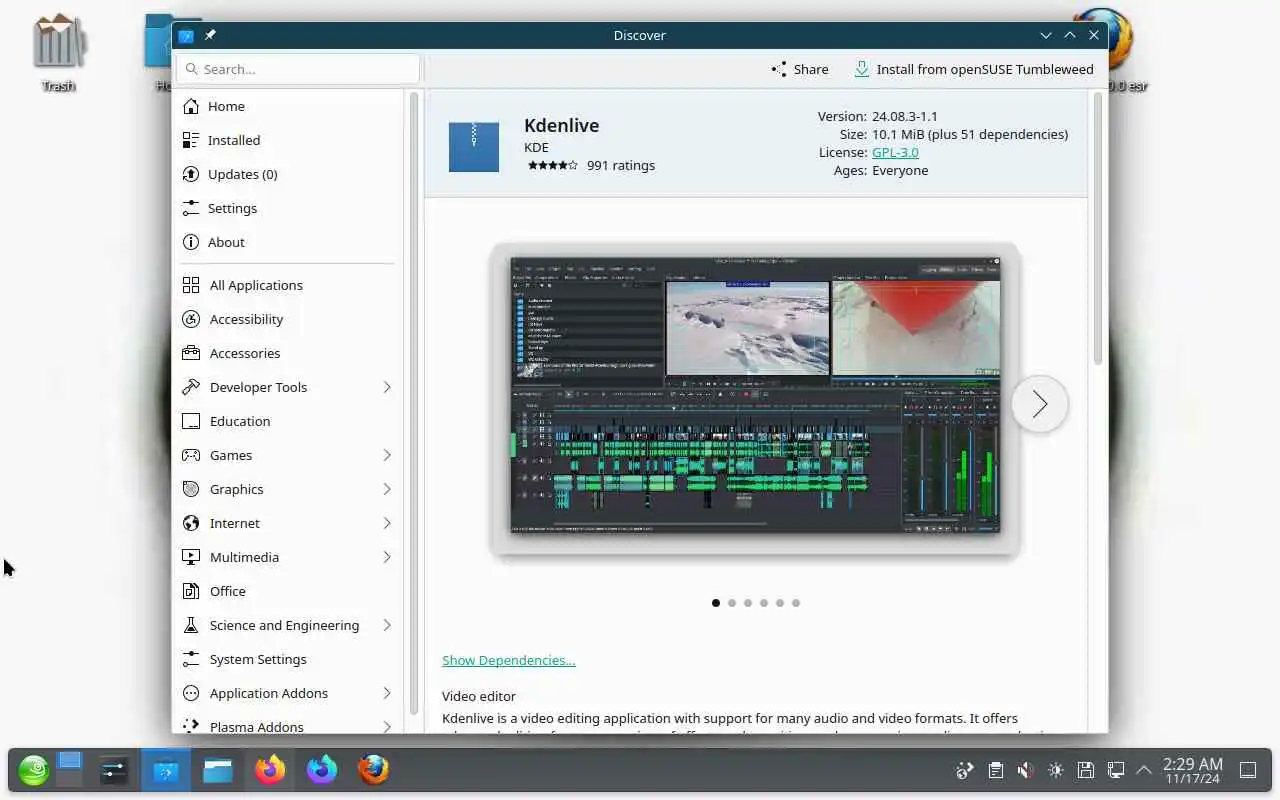Click the virtual desktop pager in taskbar
1280x800 pixels.
point(69,769)
